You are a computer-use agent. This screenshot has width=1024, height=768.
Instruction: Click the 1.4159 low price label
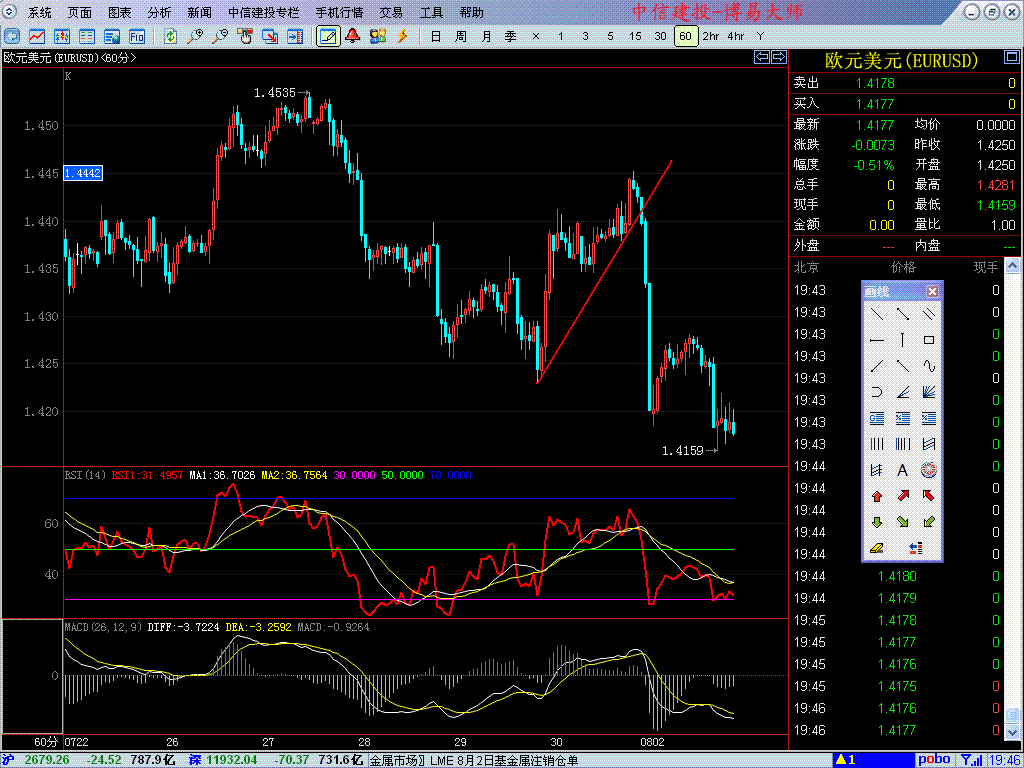(x=682, y=451)
